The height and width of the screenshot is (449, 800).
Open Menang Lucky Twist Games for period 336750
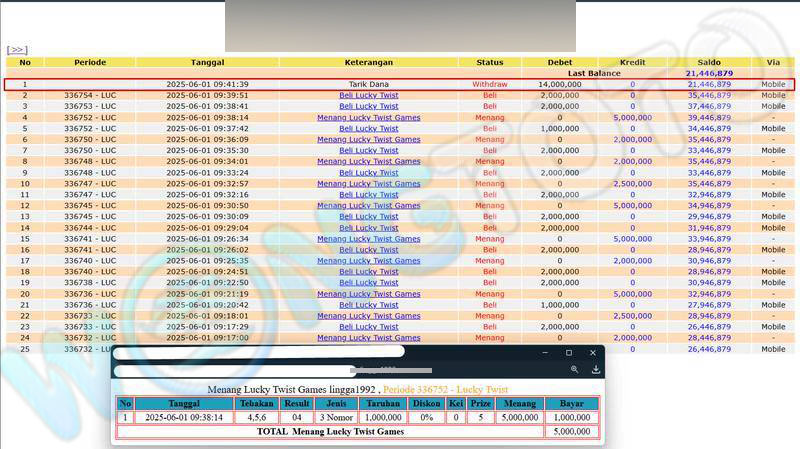click(368, 140)
